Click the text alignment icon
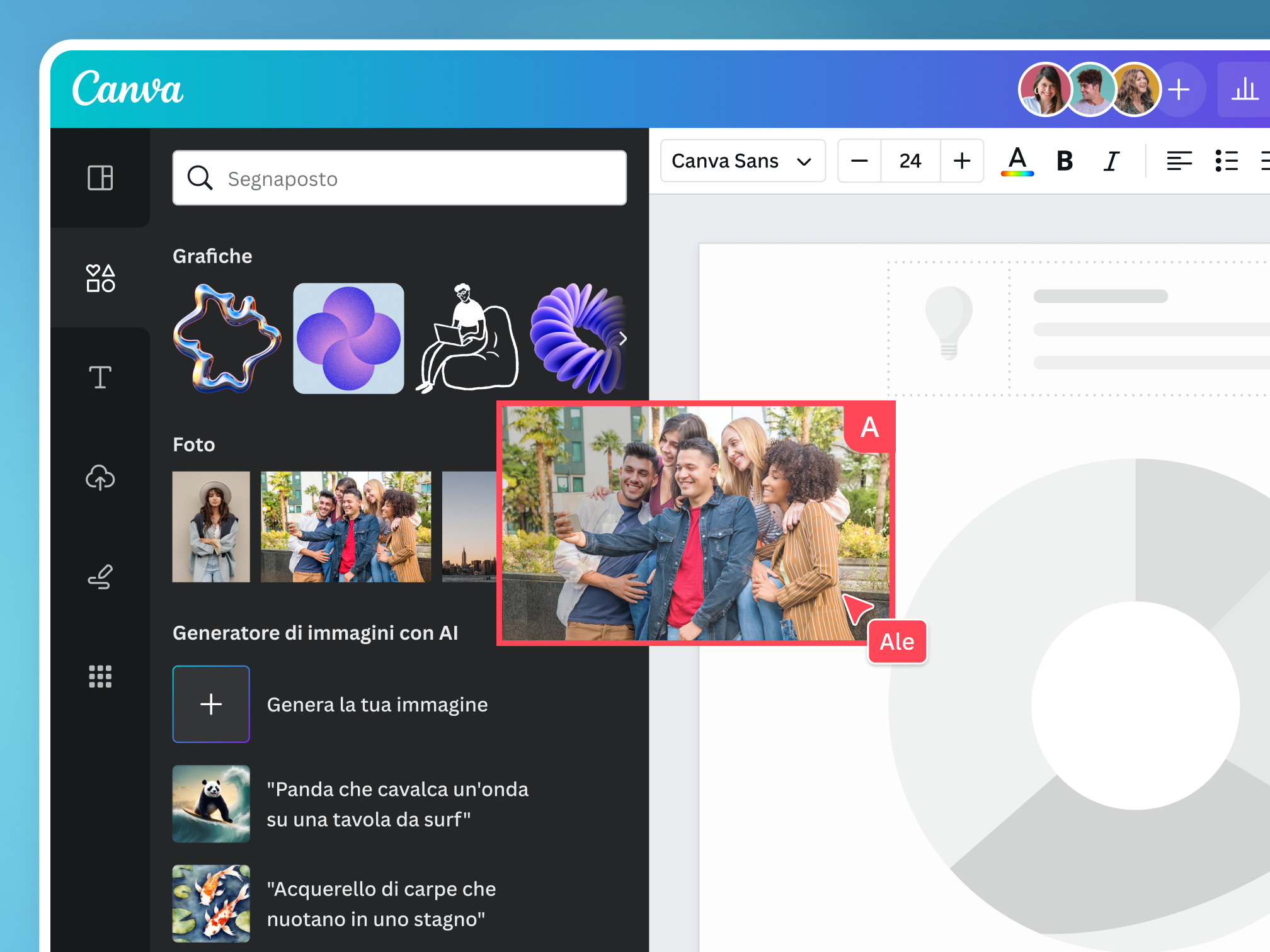The width and height of the screenshot is (1270, 952). coord(1179,161)
